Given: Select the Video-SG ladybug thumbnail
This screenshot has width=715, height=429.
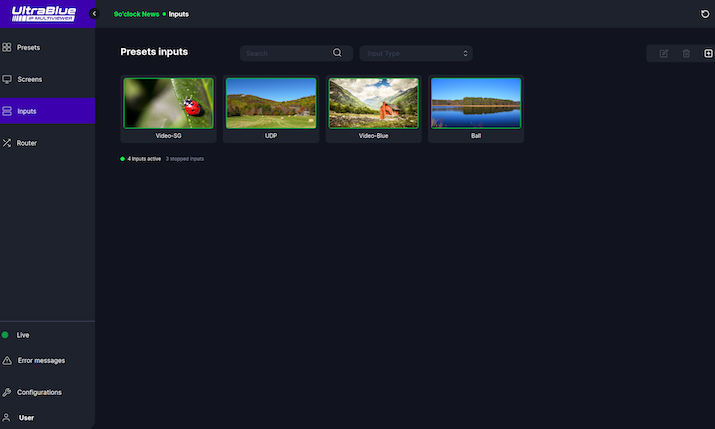Looking at the screenshot, I should click(x=168, y=103).
